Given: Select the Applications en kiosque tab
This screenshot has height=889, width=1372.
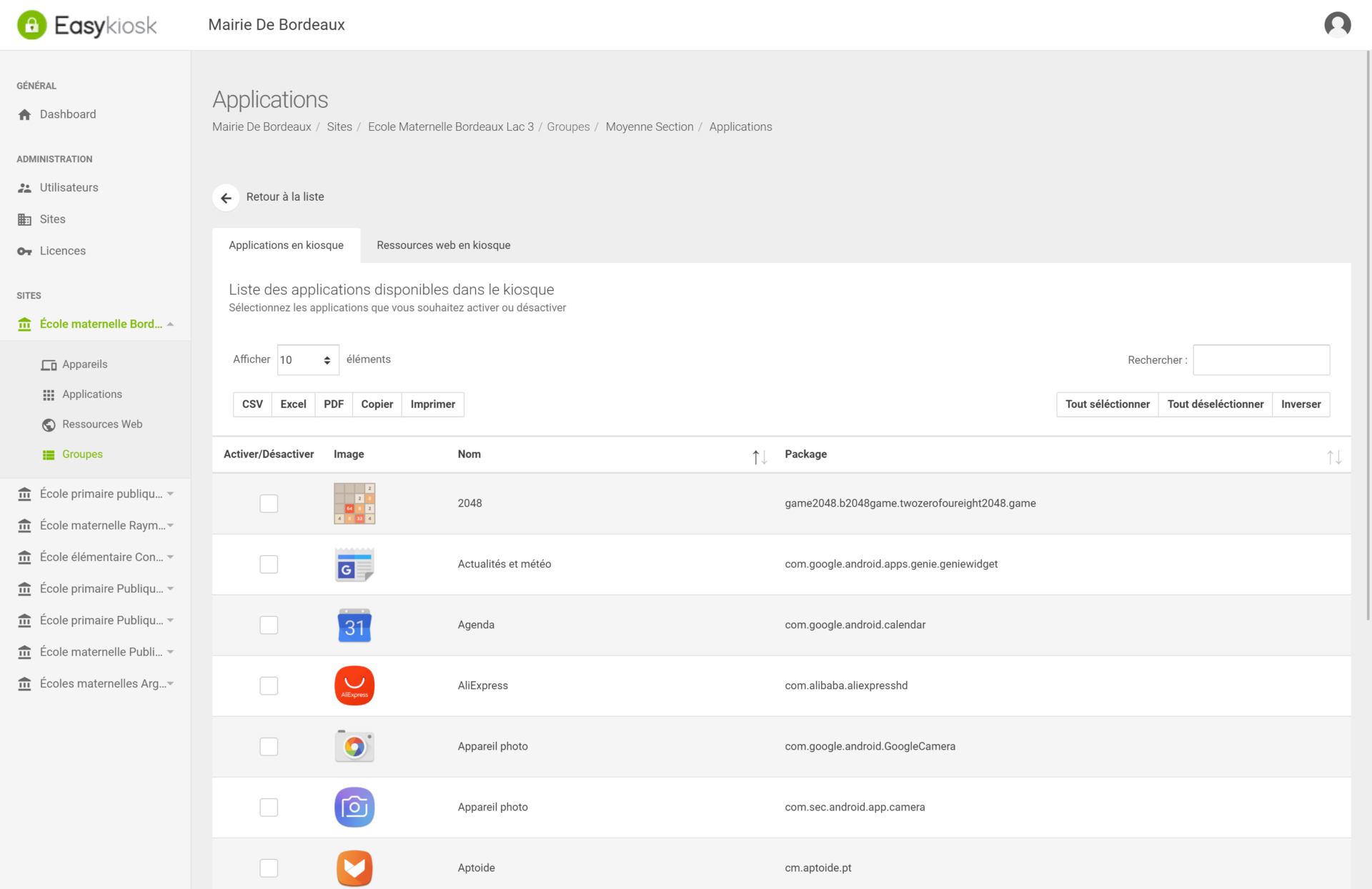Looking at the screenshot, I should (287, 244).
